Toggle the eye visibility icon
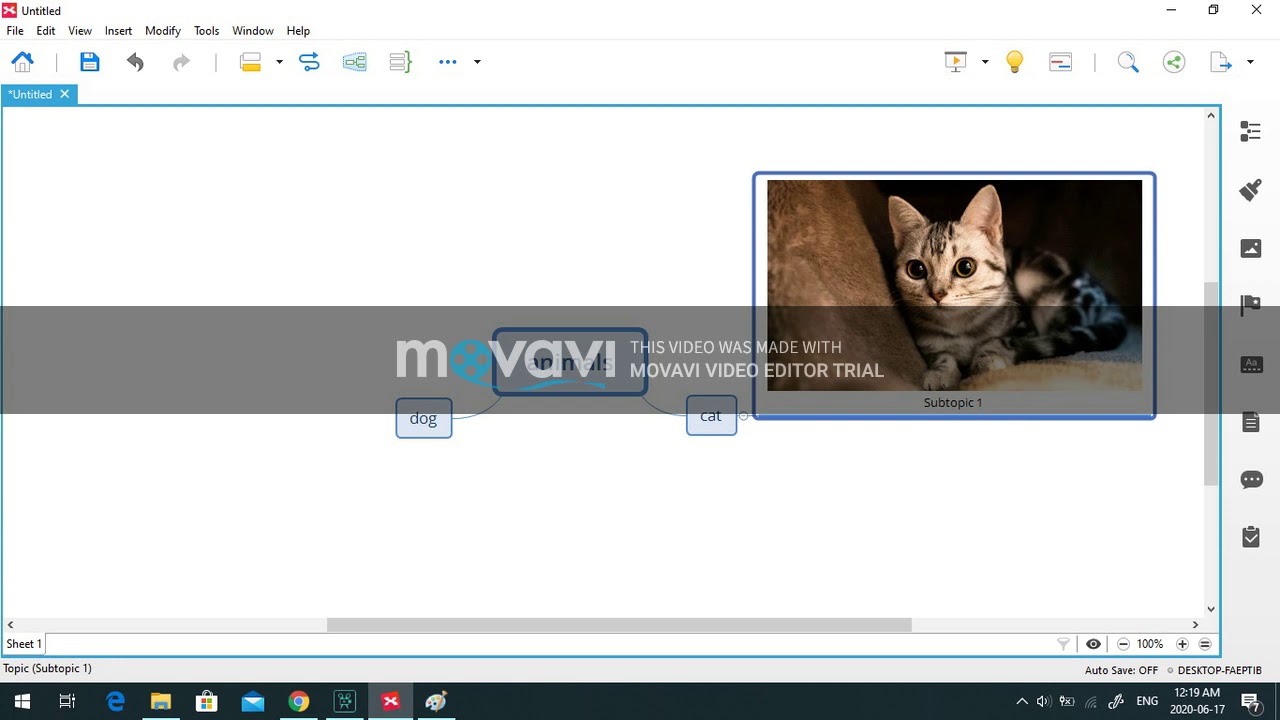1280x720 pixels. (1093, 644)
